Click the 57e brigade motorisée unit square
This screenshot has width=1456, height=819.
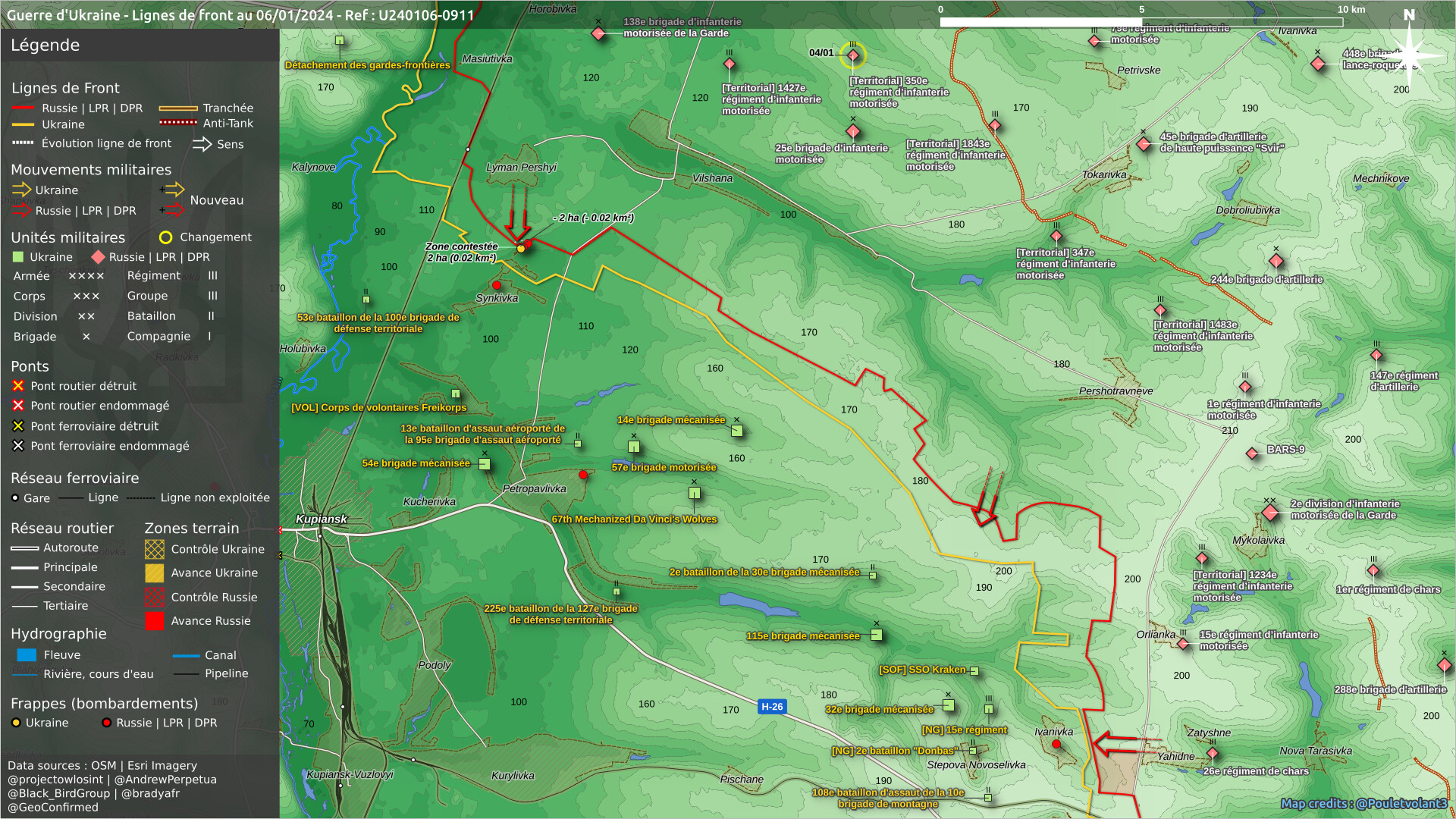click(634, 447)
